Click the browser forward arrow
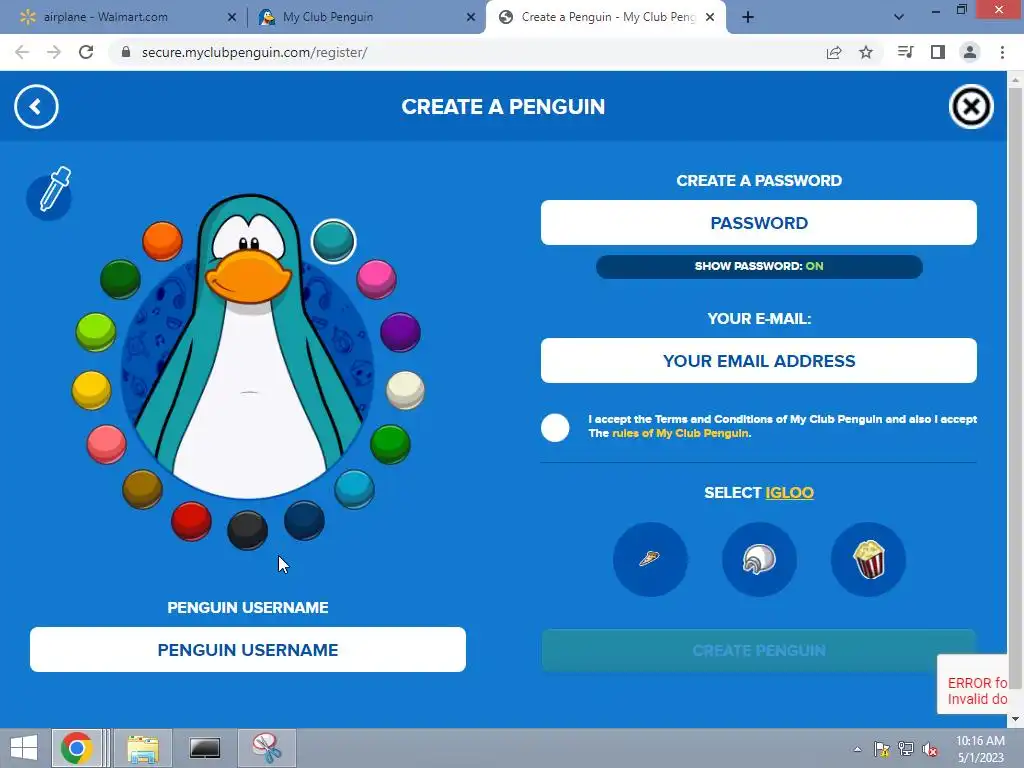Screen dimensions: 1024x768 [x=54, y=52]
